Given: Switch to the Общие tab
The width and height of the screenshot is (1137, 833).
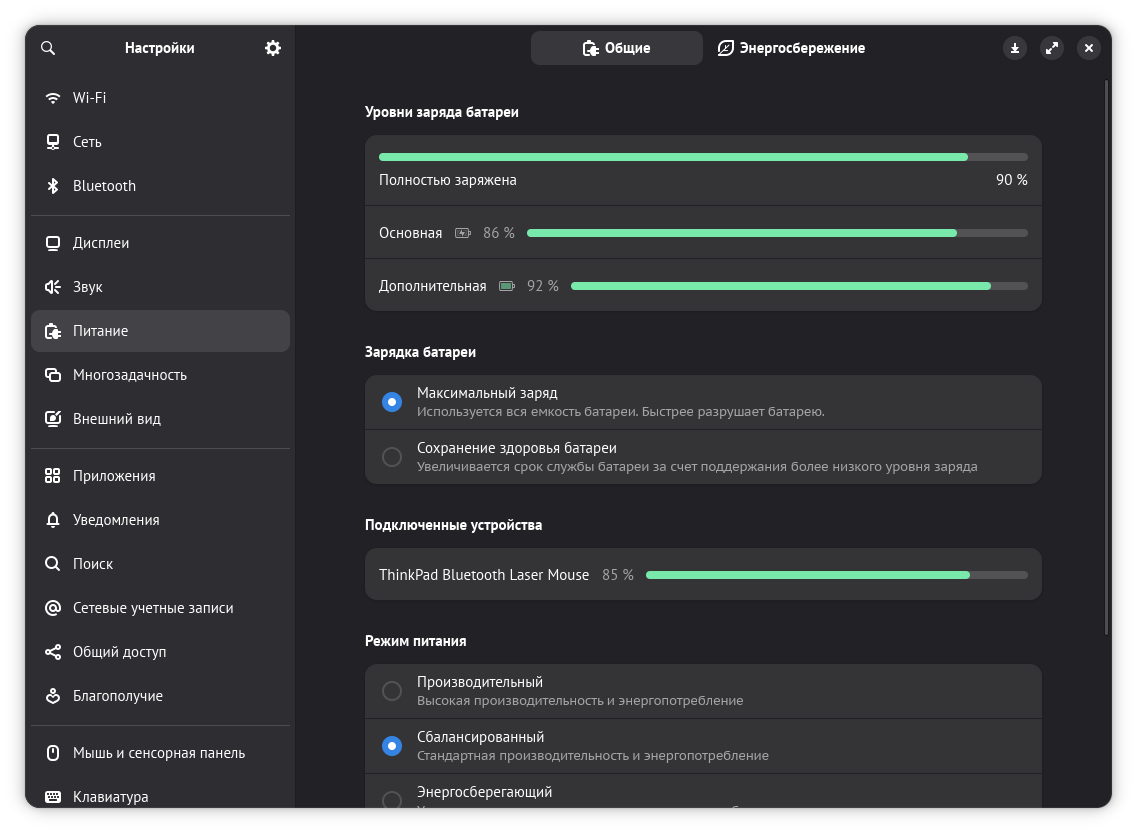Looking at the screenshot, I should (x=616, y=48).
